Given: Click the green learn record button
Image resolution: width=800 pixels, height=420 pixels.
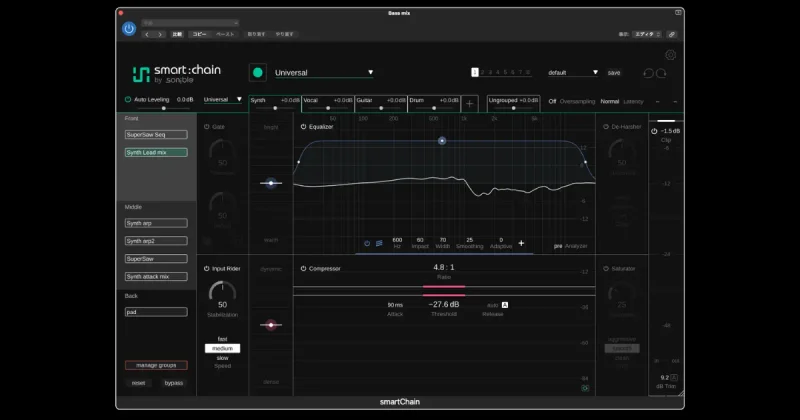Looking at the screenshot, I should point(258,72).
